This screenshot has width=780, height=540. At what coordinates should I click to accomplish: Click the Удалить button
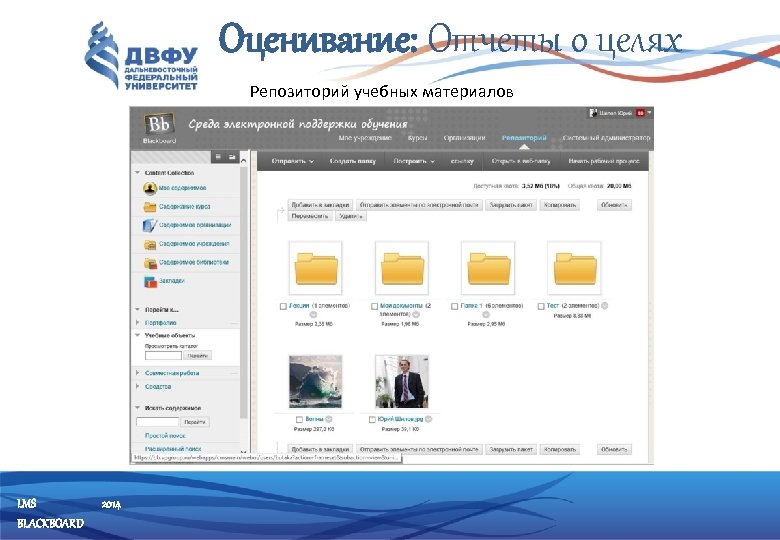click(351, 216)
